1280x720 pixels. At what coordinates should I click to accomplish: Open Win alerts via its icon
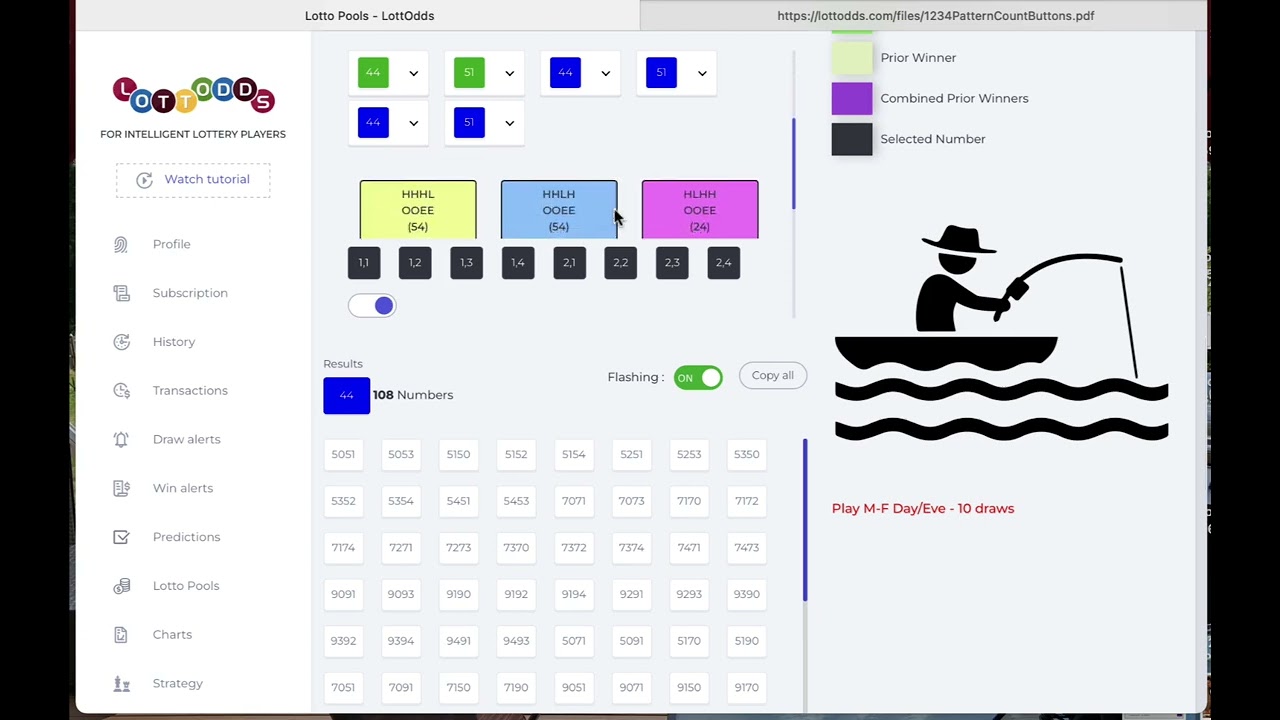[121, 488]
